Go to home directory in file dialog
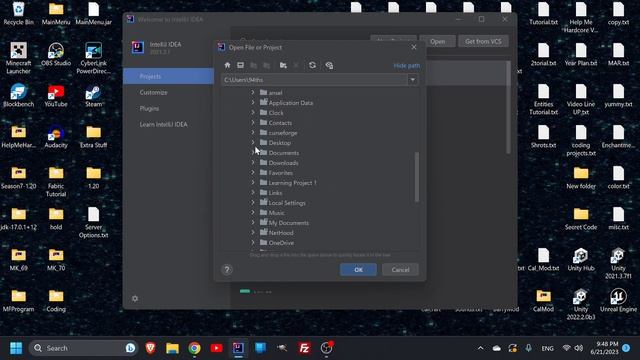The image size is (640, 360). tap(227, 65)
